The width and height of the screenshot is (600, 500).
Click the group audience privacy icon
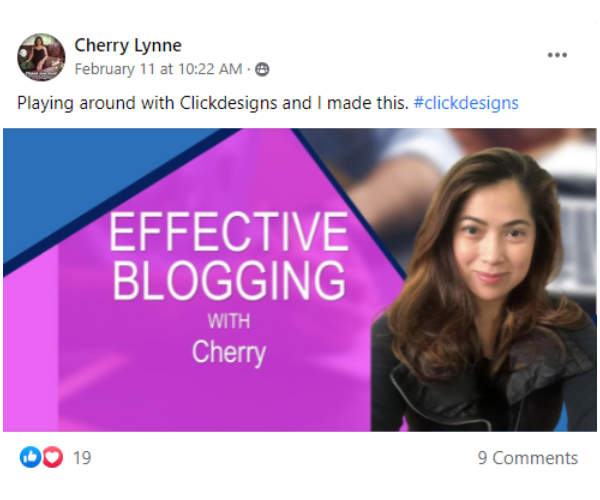pyautogui.click(x=262, y=69)
